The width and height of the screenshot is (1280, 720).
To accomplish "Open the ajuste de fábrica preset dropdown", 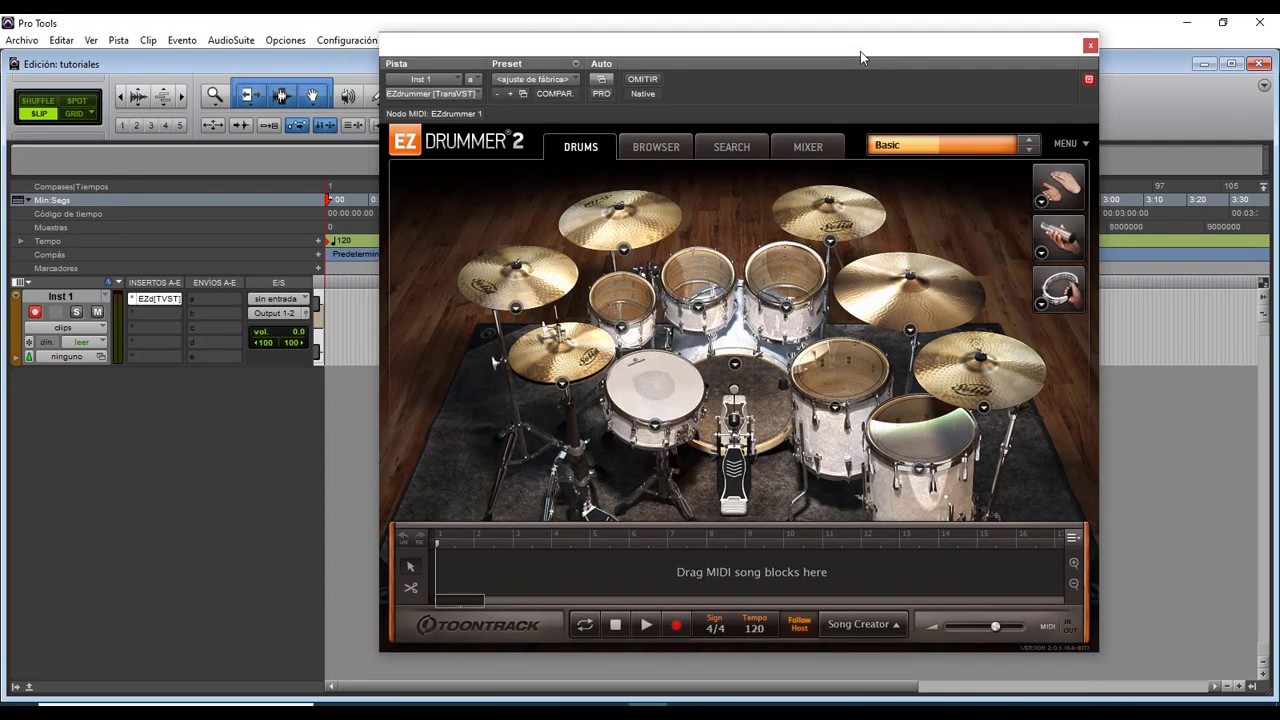I will 535,79.
